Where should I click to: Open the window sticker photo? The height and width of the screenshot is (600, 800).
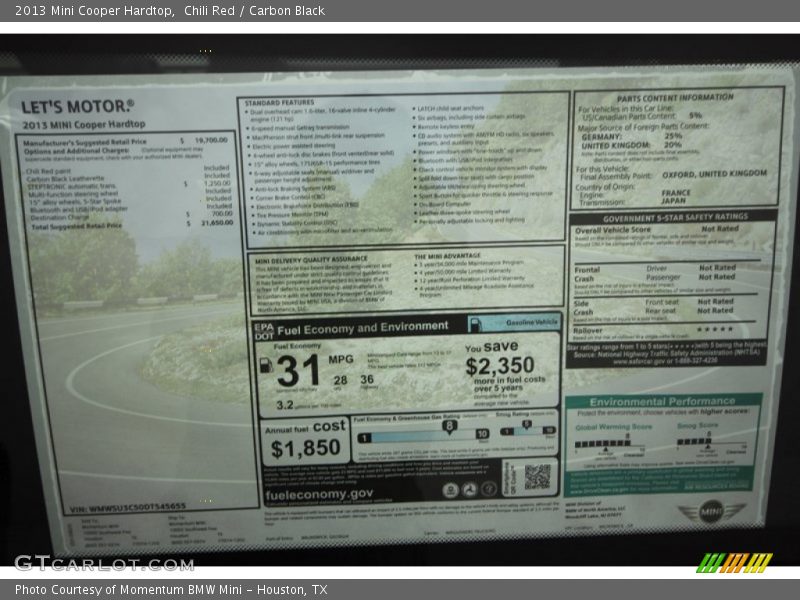click(400, 300)
